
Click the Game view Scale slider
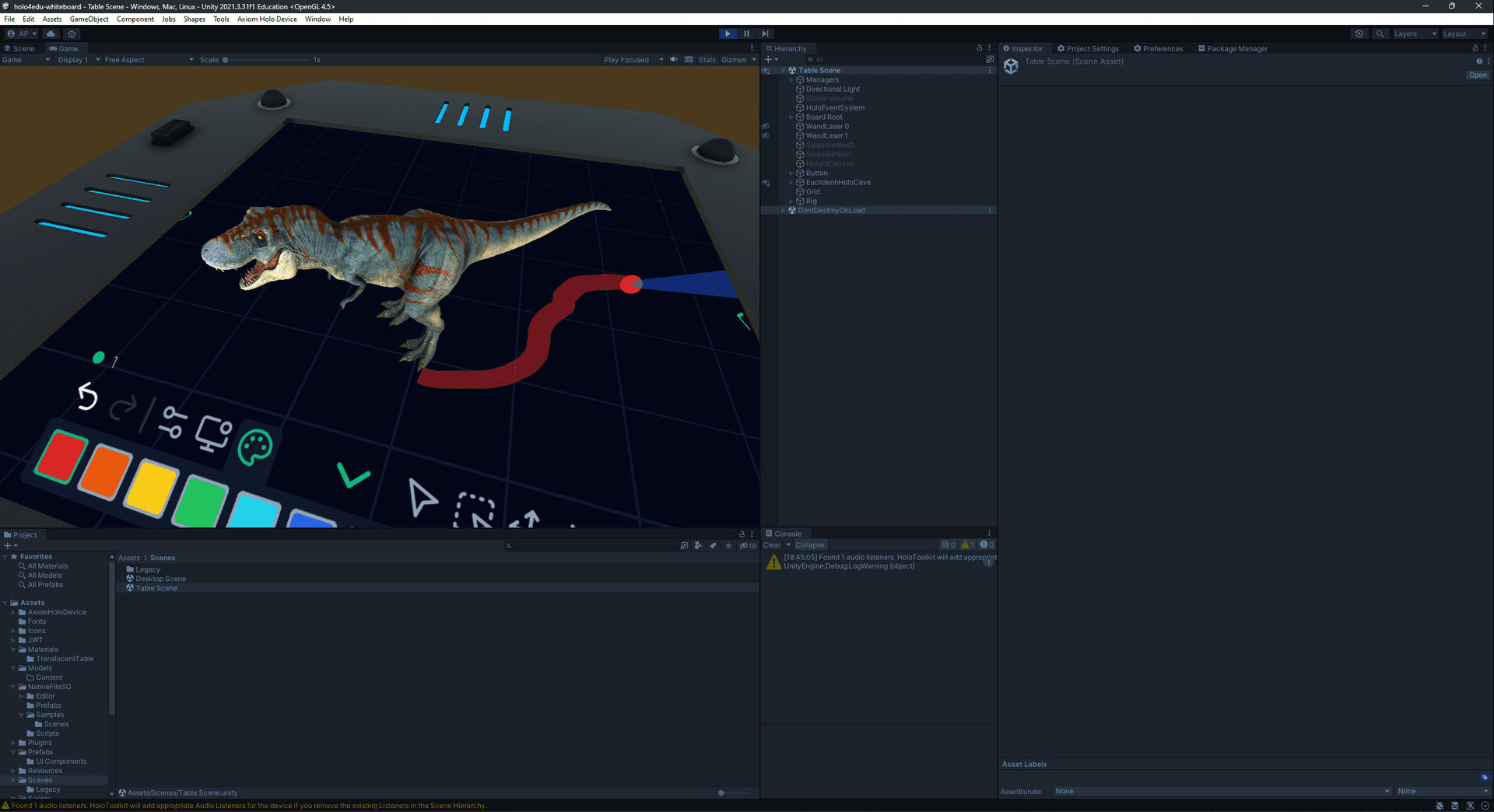pos(265,60)
